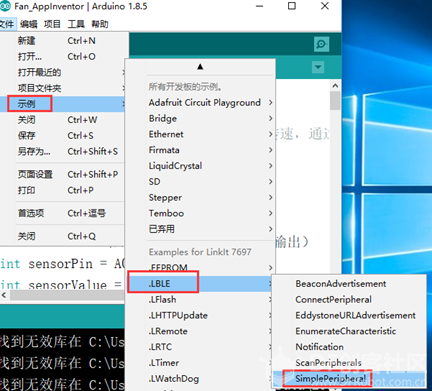Click editor vertical scrollbar thumb

pyautogui.click(x=335, y=101)
